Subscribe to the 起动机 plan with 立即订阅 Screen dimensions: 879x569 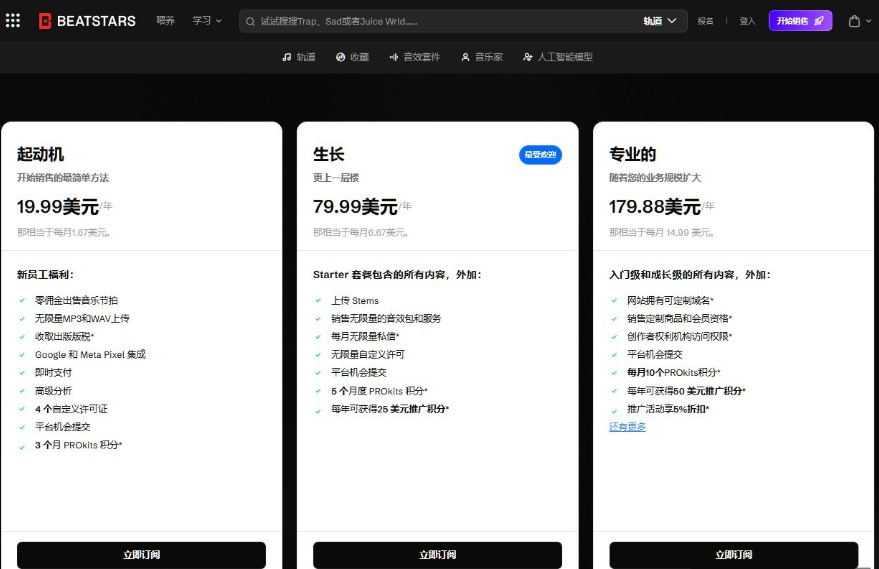[141, 555]
